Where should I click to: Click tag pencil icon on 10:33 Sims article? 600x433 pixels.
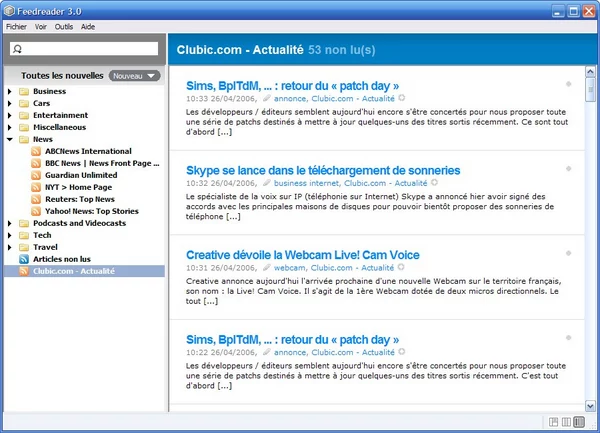(x=266, y=98)
